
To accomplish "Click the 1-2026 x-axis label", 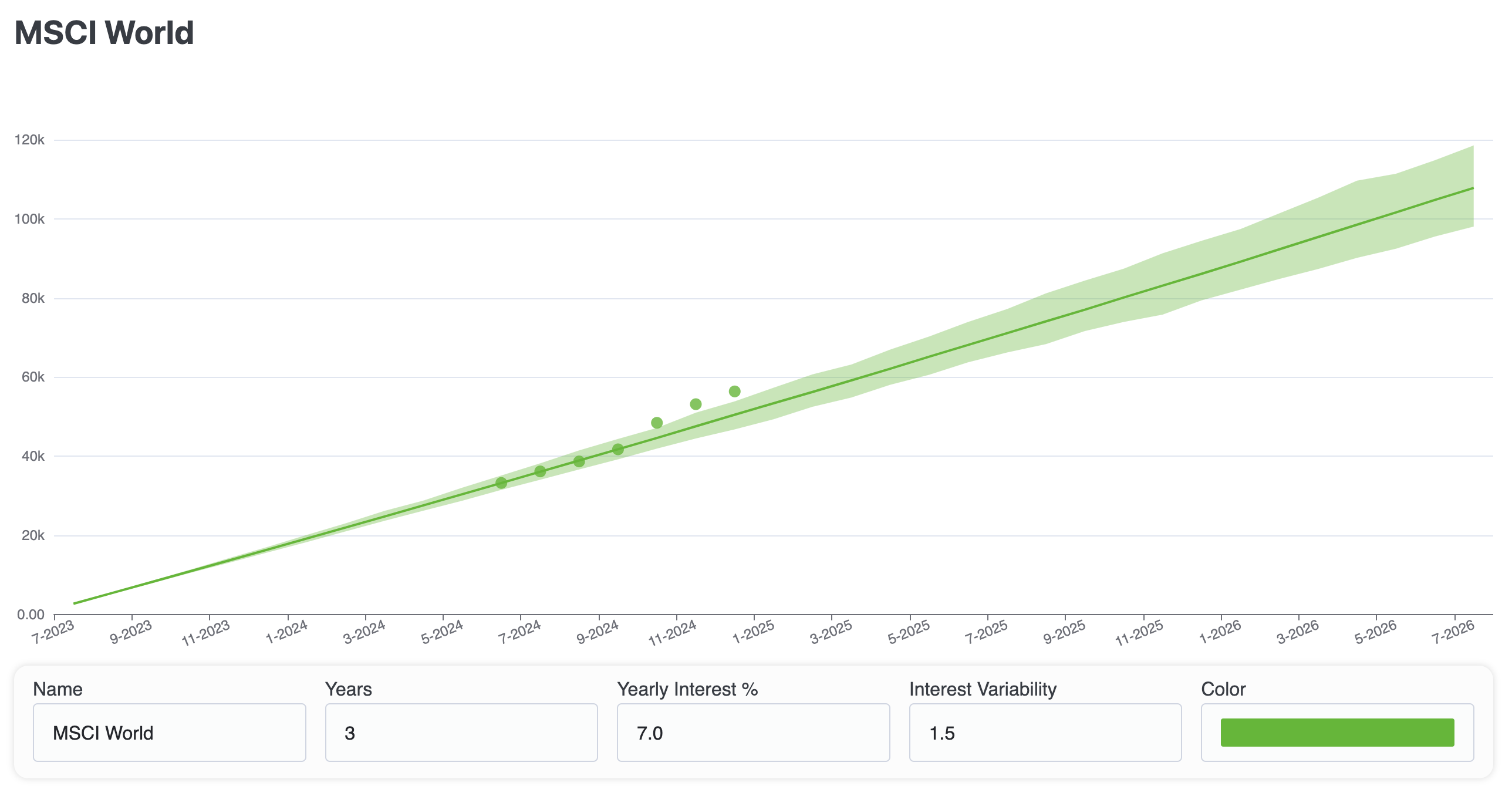I will point(1220,632).
